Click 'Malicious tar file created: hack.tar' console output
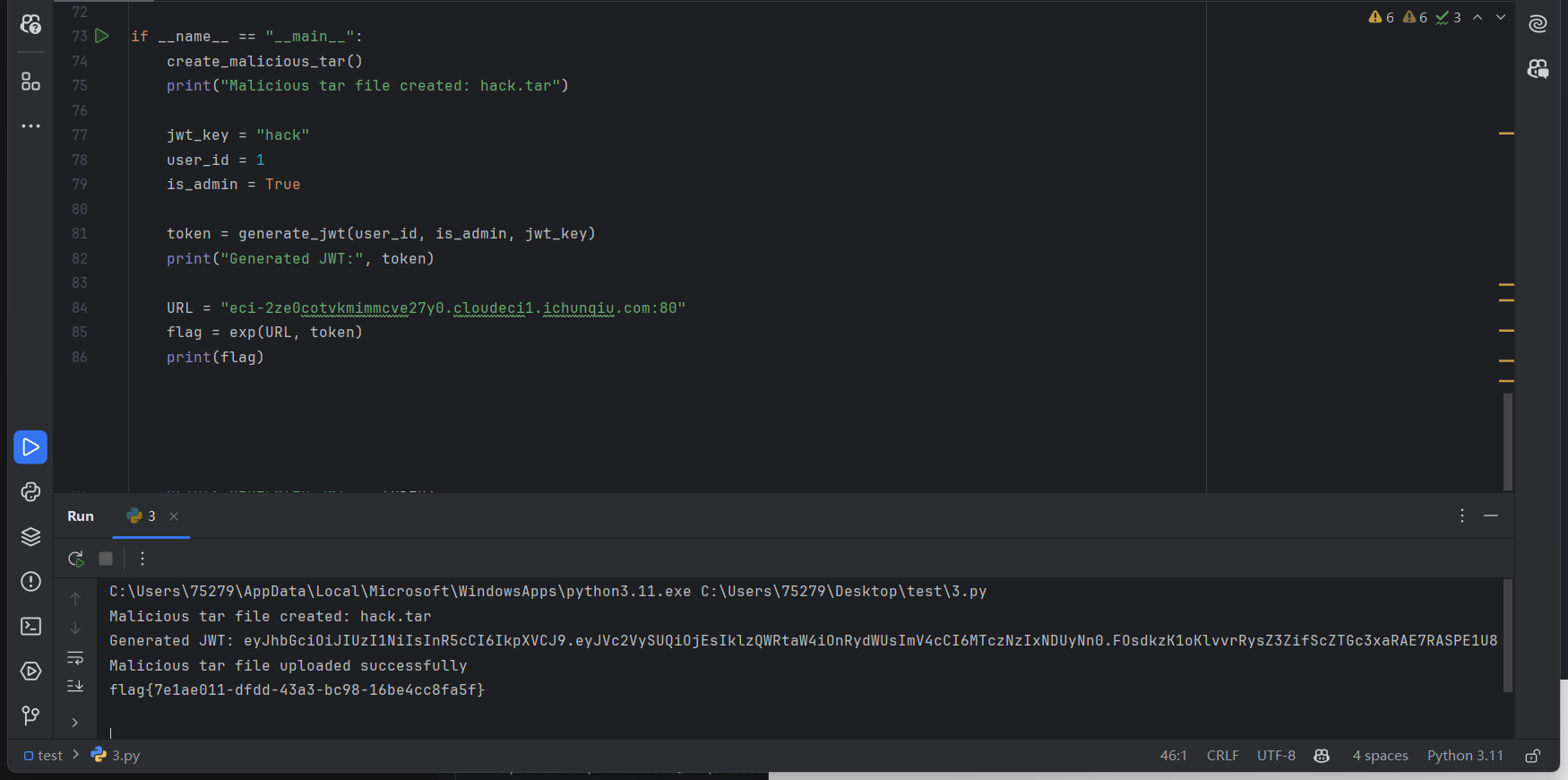This screenshot has height=780, width=1568. [x=270, y=617]
